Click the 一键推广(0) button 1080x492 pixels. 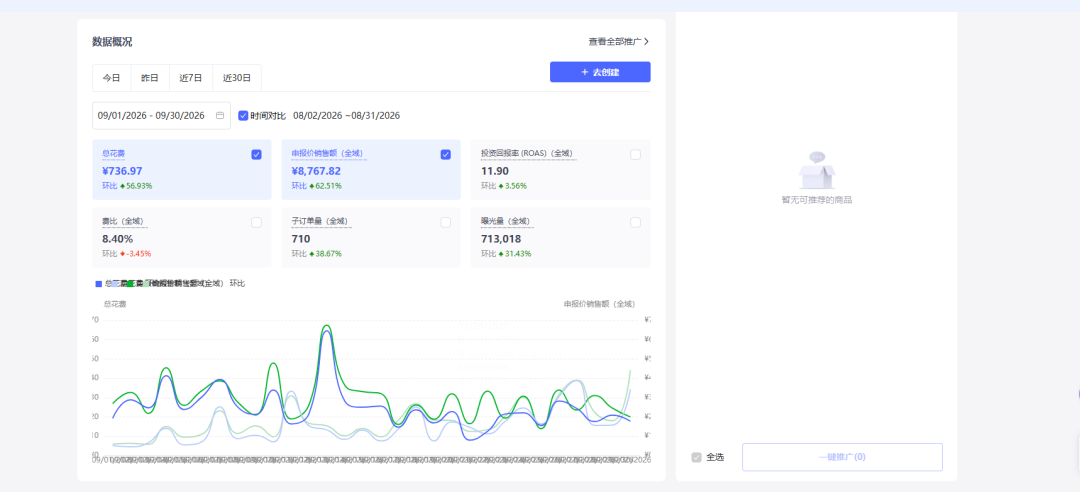coord(842,457)
